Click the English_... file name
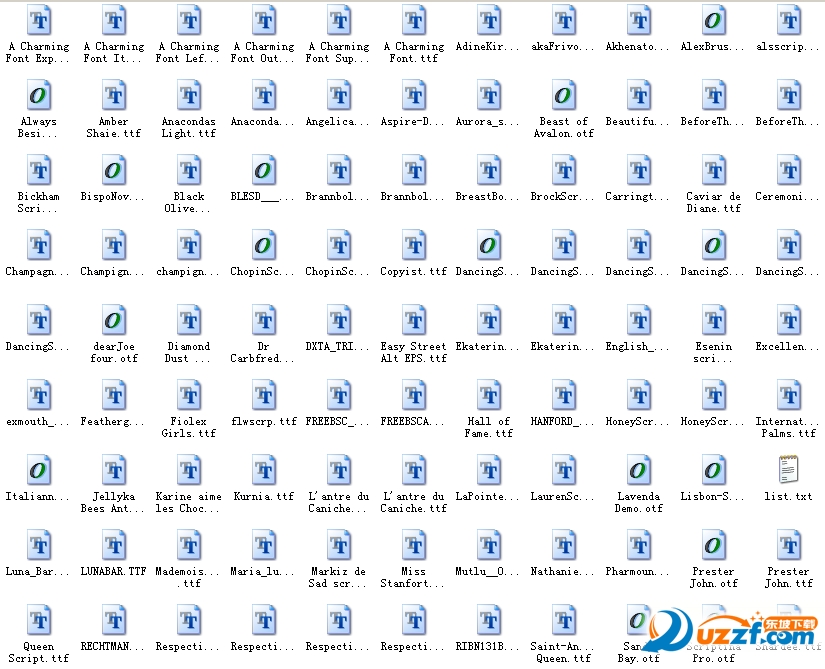This screenshot has height=669, width=825. tap(638, 347)
